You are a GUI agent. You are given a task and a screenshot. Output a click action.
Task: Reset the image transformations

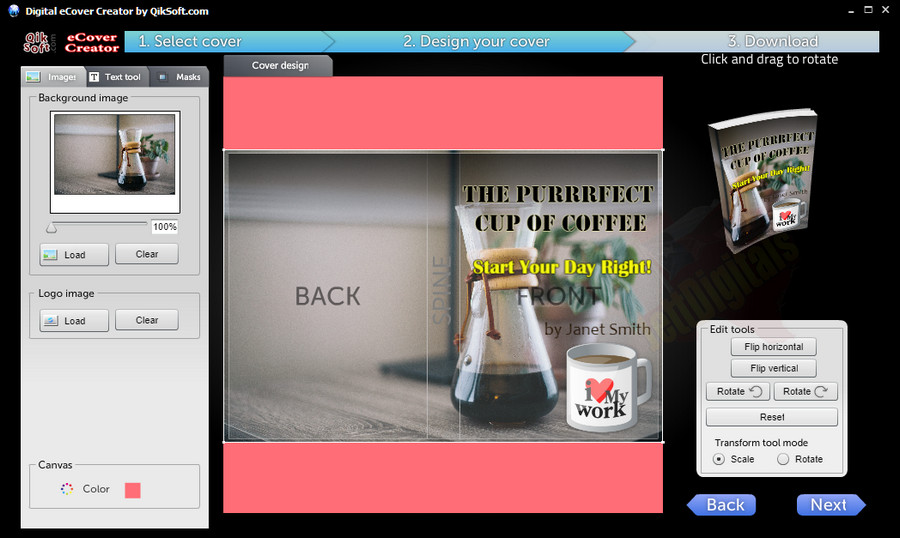(x=771, y=417)
